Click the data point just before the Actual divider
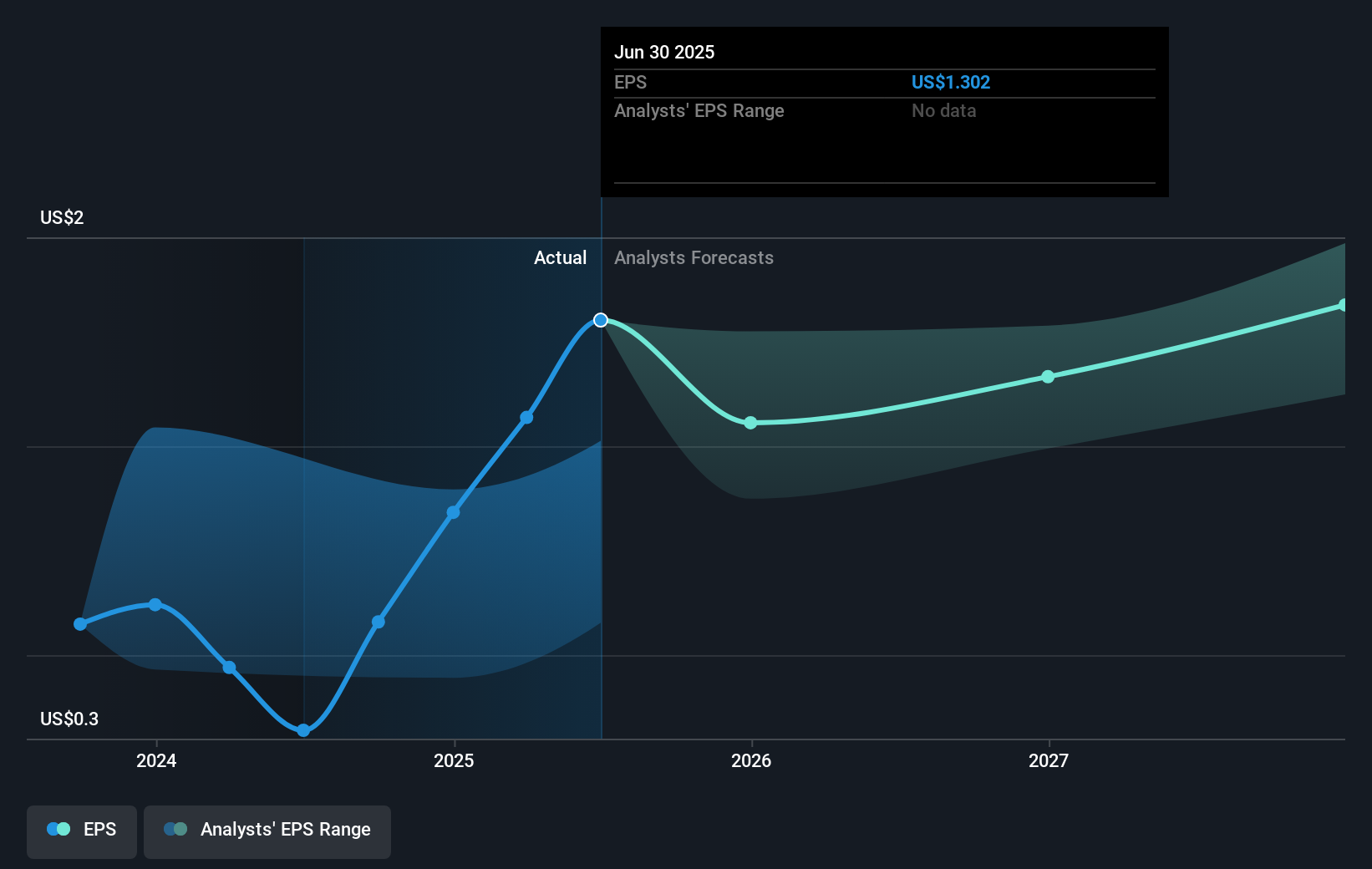This screenshot has height=869, width=1372. pos(526,416)
